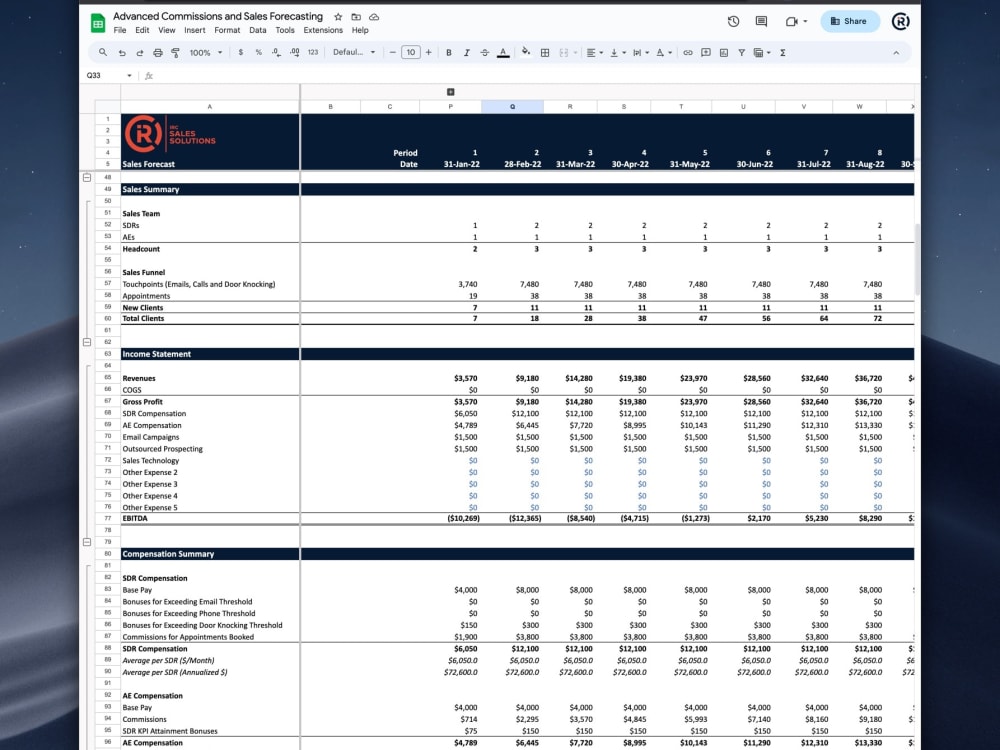Open the borders menu
The height and width of the screenshot is (750, 1000).
[x=545, y=53]
